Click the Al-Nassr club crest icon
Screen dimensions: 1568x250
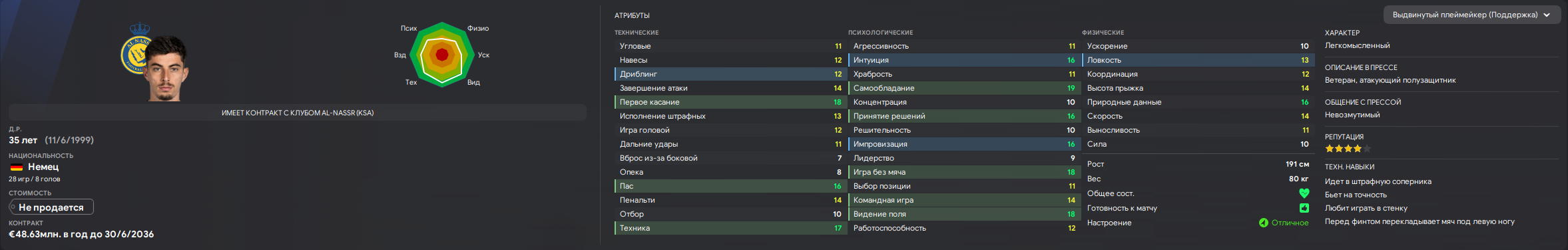[136, 49]
